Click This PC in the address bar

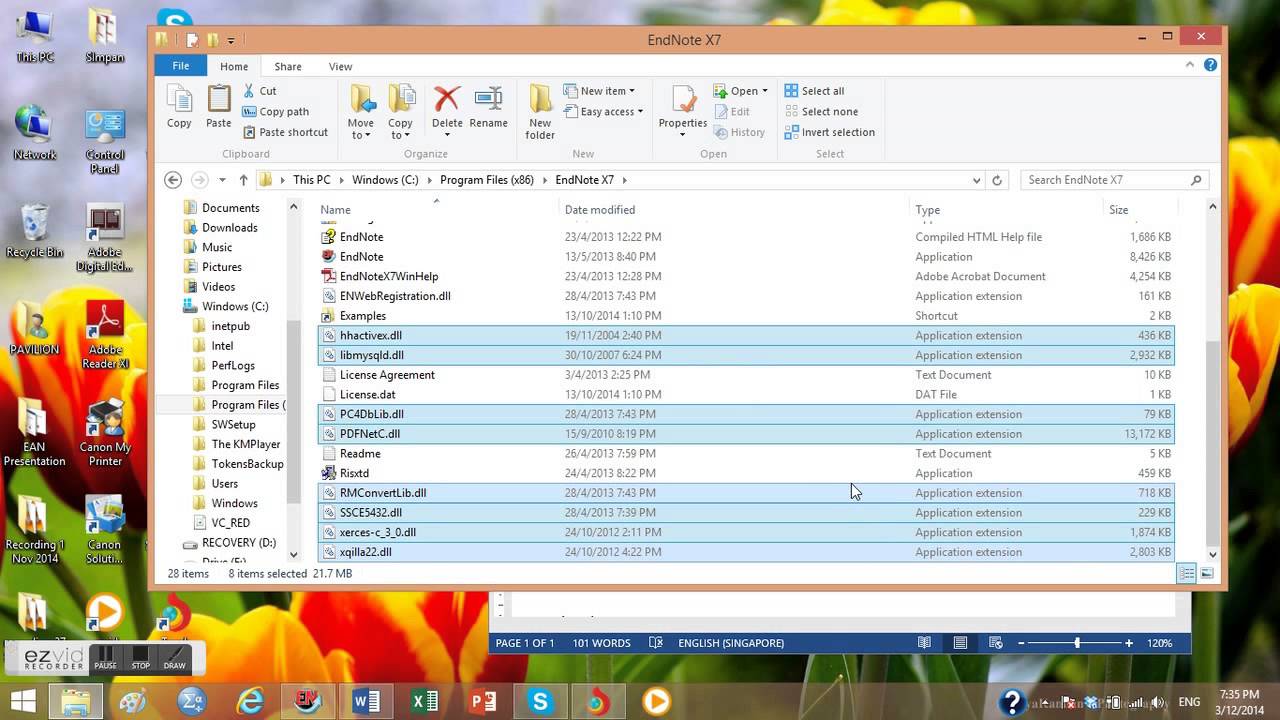tap(311, 180)
